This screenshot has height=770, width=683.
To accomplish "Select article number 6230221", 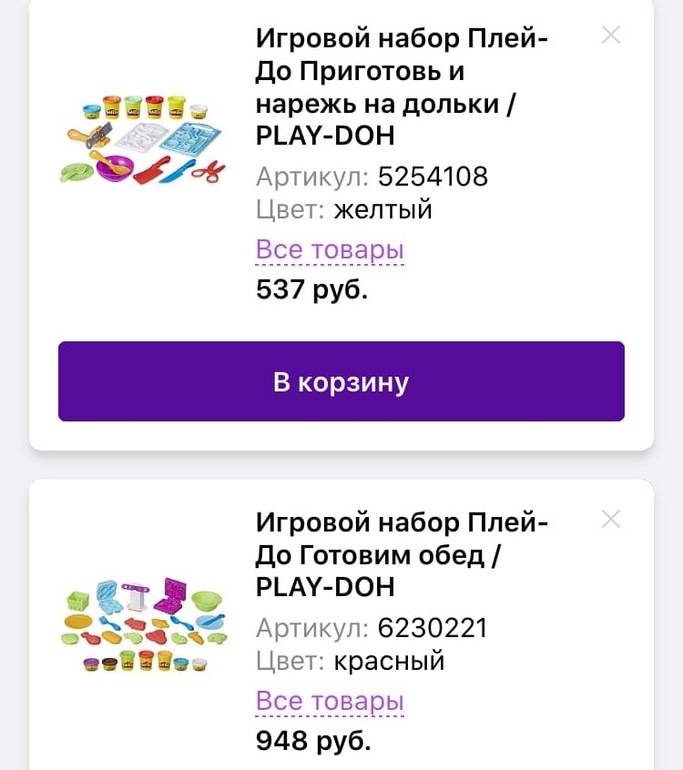I will (433, 628).
